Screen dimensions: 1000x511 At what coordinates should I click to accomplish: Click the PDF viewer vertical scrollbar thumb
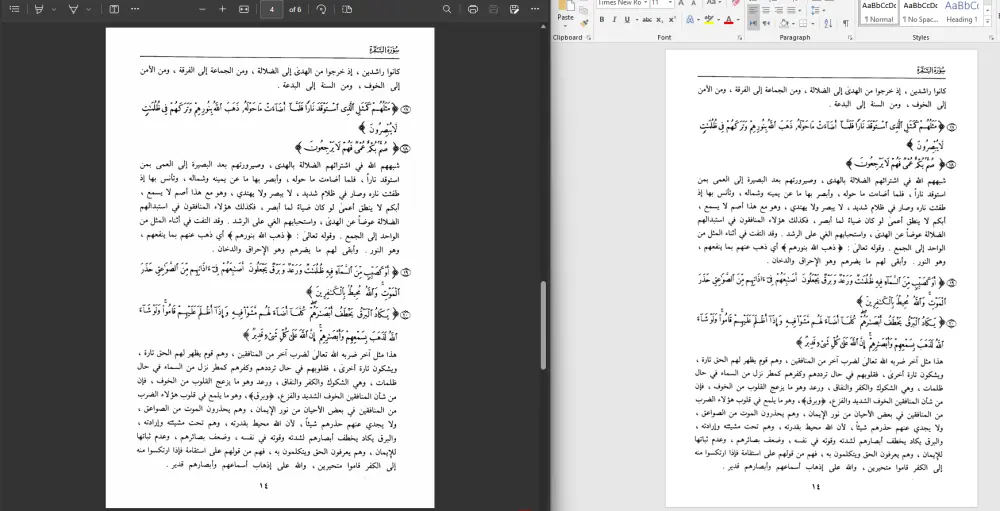[543, 324]
